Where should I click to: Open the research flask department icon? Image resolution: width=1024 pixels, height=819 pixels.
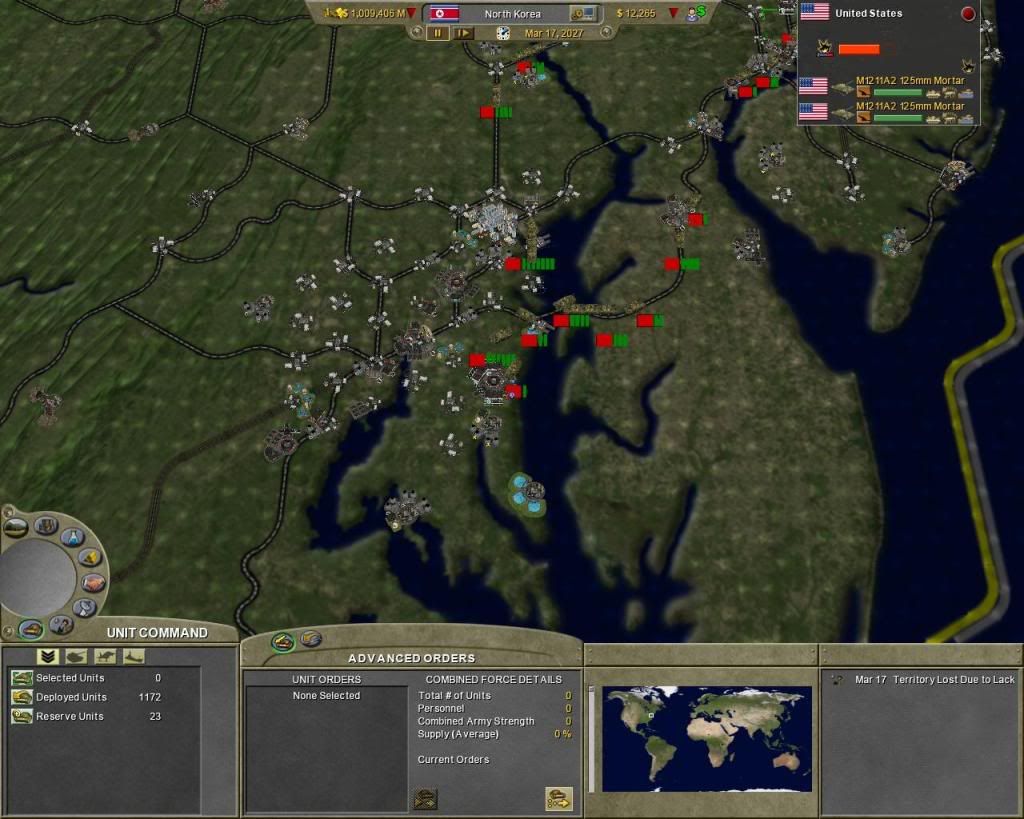click(72, 537)
